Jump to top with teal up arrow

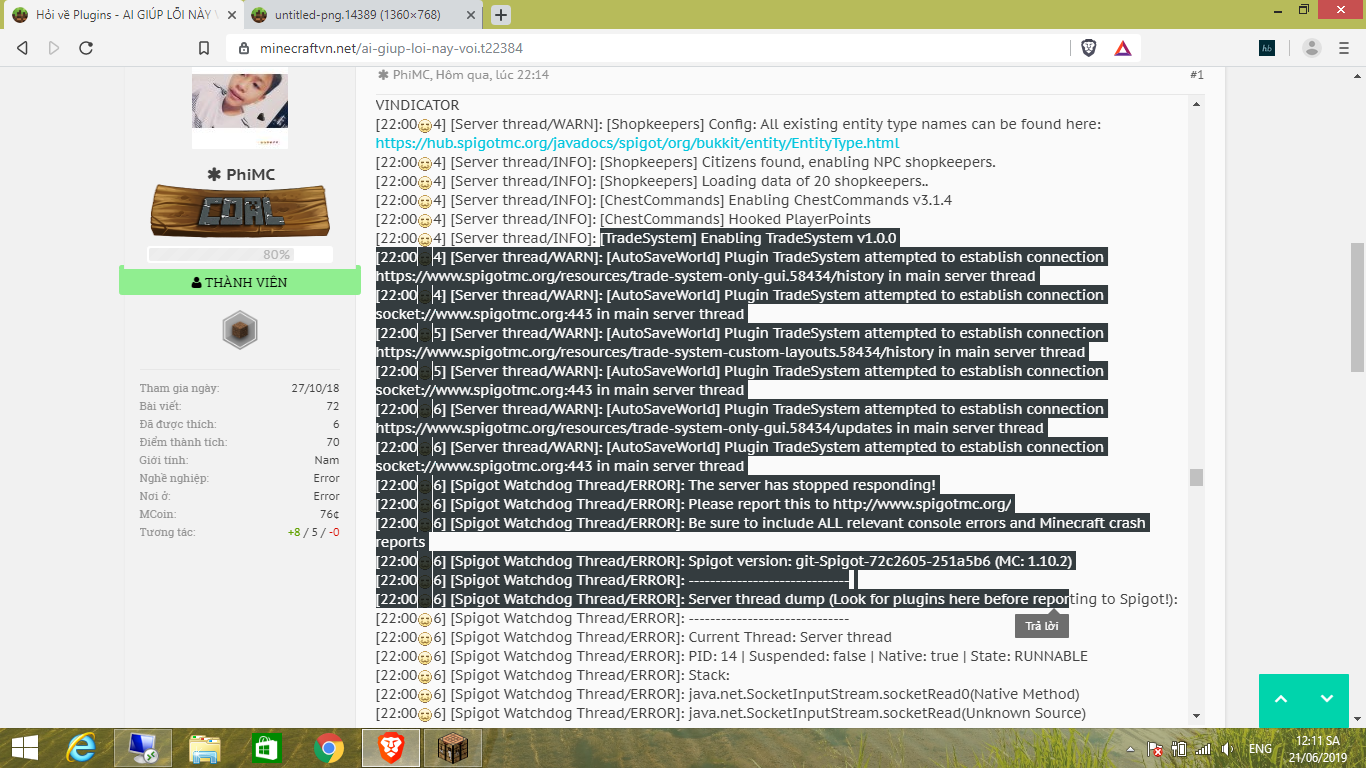click(1281, 699)
